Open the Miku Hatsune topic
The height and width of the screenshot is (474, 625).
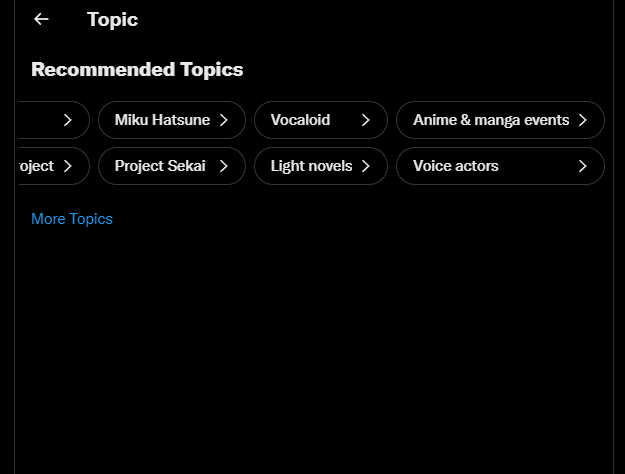pos(162,120)
